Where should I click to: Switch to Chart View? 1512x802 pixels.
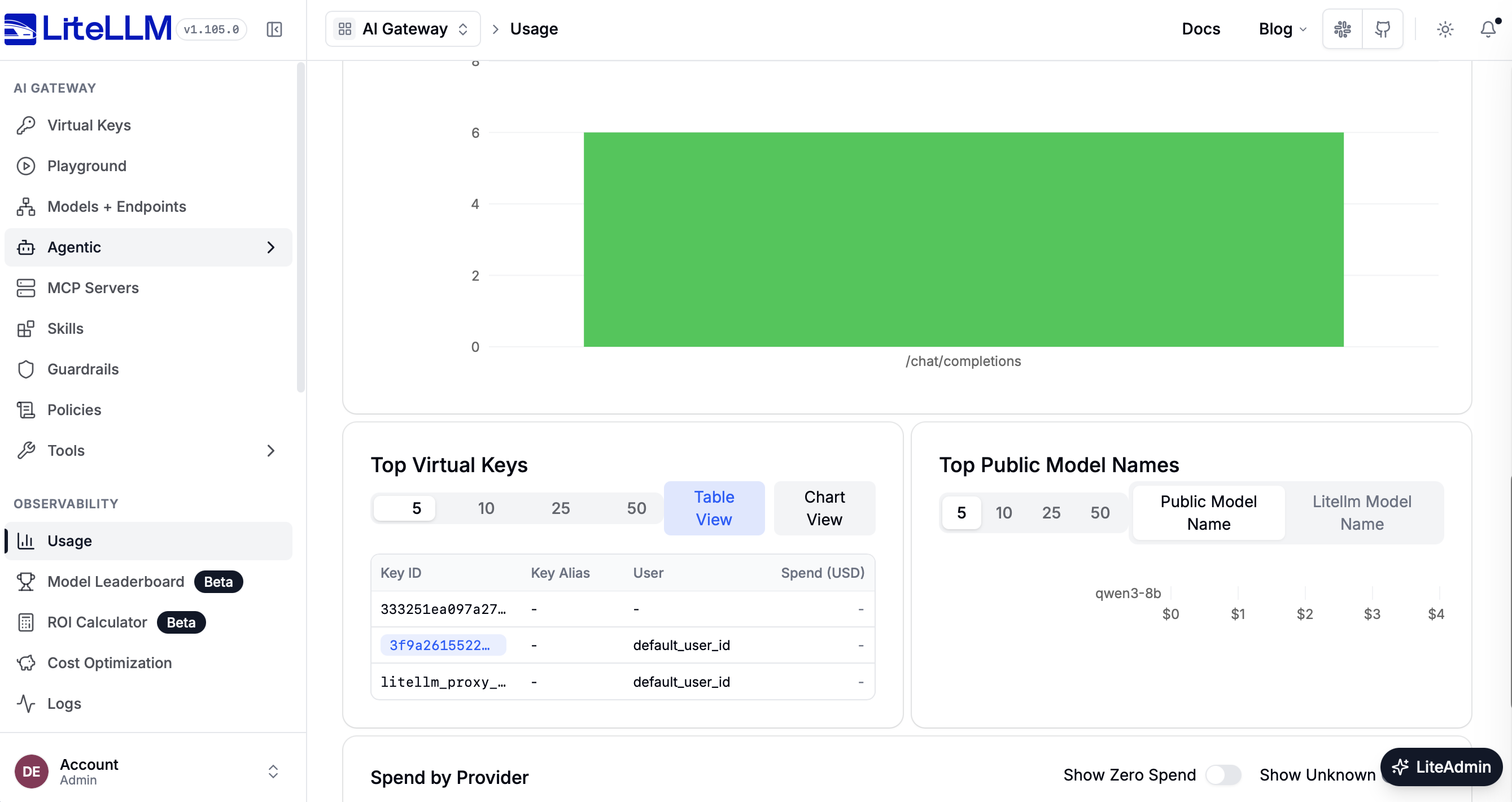824,508
